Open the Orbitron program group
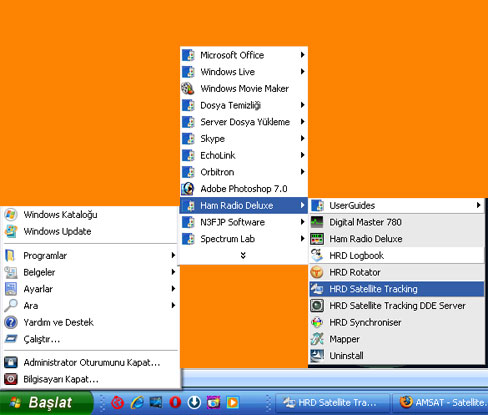The height and width of the screenshot is (415, 488). coord(244,172)
